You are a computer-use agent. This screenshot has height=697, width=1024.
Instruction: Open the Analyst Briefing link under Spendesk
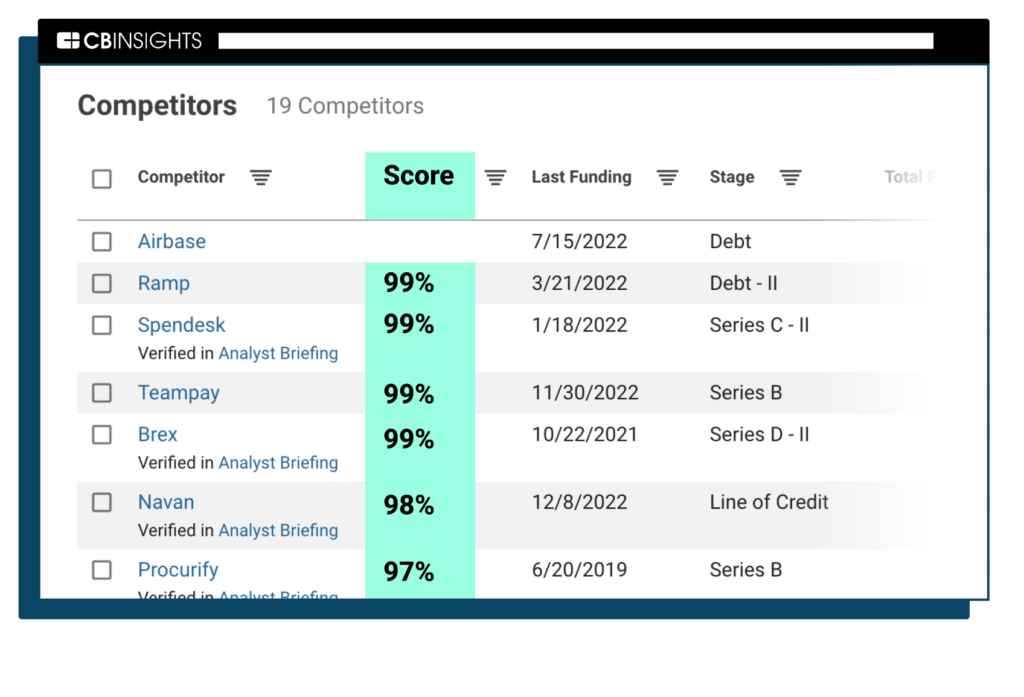click(278, 353)
